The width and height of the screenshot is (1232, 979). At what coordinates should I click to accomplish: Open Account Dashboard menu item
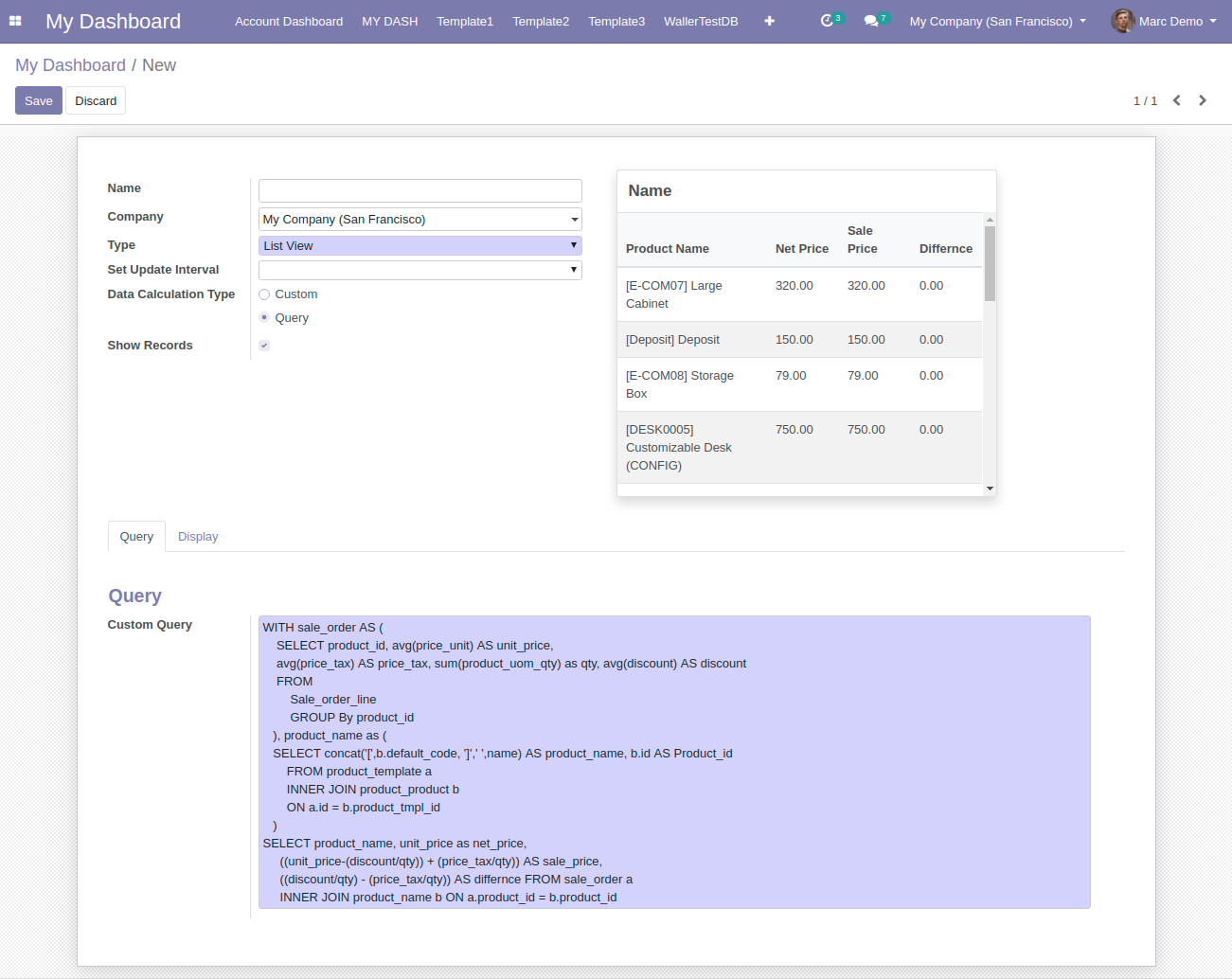289,21
